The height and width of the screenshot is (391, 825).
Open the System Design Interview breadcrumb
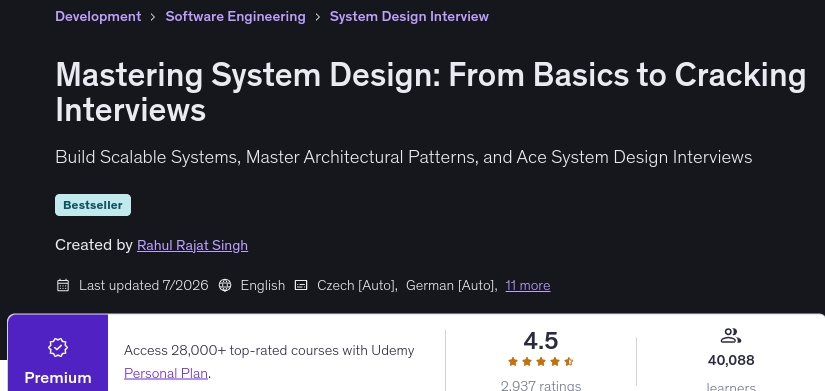pyautogui.click(x=409, y=16)
